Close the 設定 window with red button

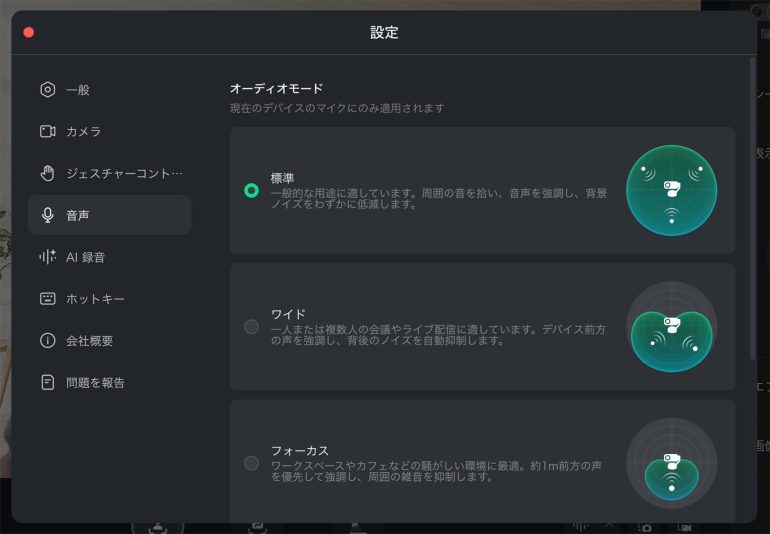(x=29, y=32)
